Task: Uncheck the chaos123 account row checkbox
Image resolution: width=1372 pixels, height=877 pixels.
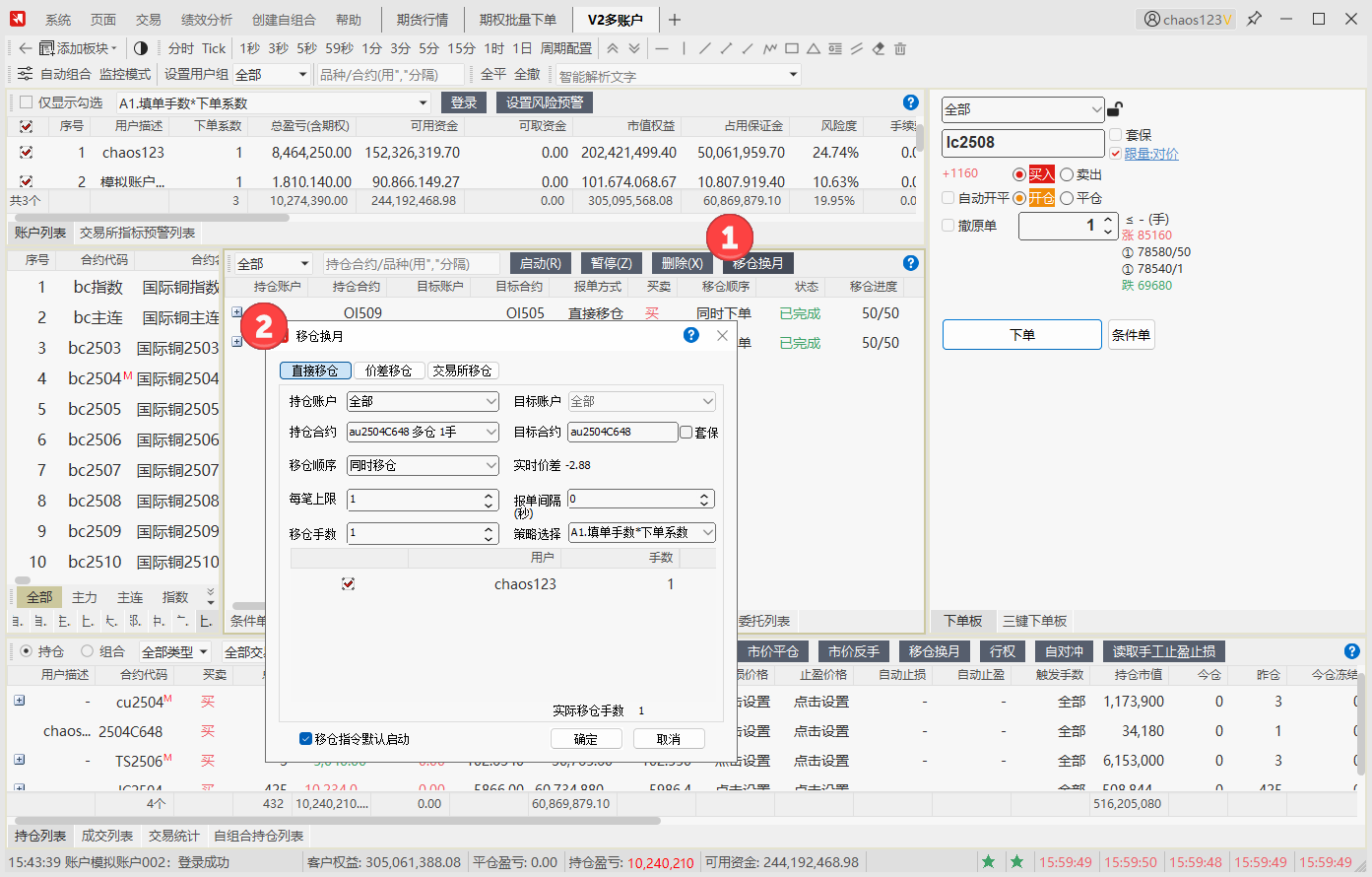Action: pyautogui.click(x=26, y=153)
